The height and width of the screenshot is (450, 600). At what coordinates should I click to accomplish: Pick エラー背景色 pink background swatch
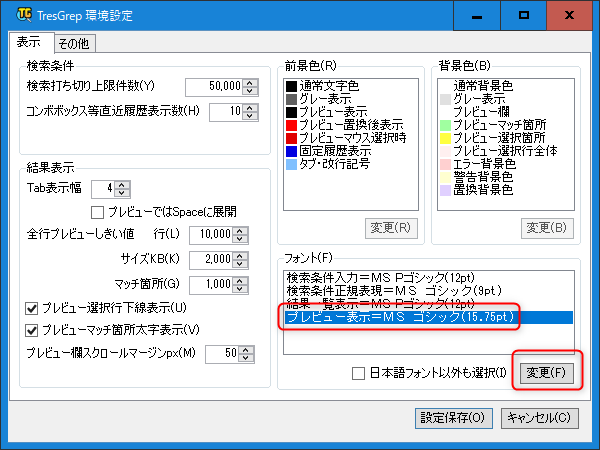point(445,162)
